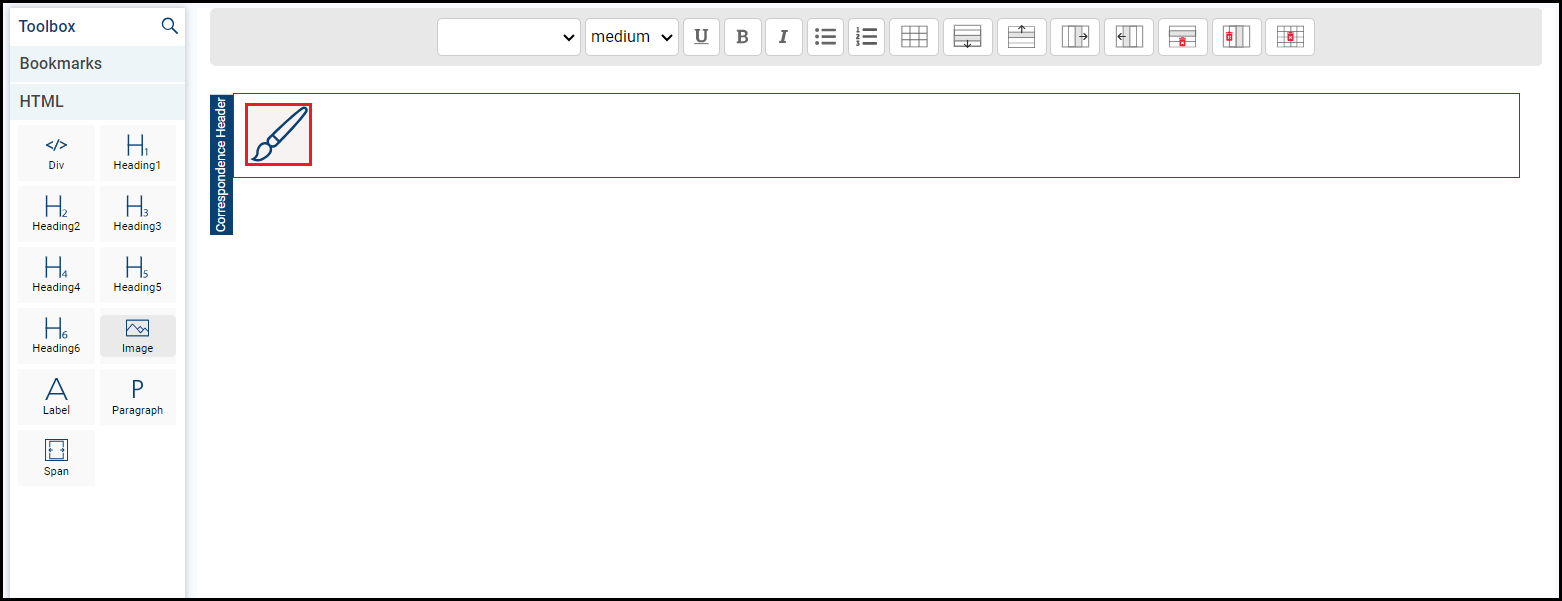Select the Heading2 element tool
This screenshot has height=601, width=1562.
[56, 214]
